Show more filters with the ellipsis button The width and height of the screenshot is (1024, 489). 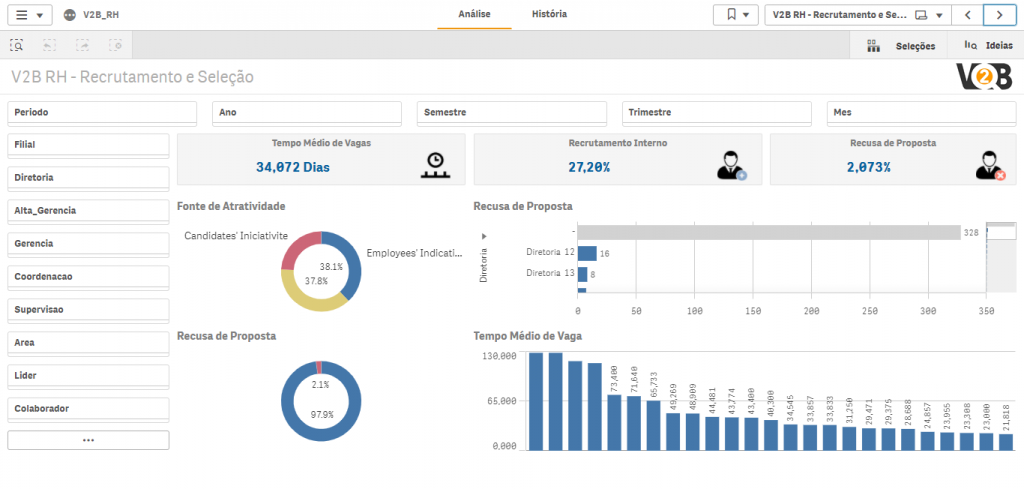(88, 440)
